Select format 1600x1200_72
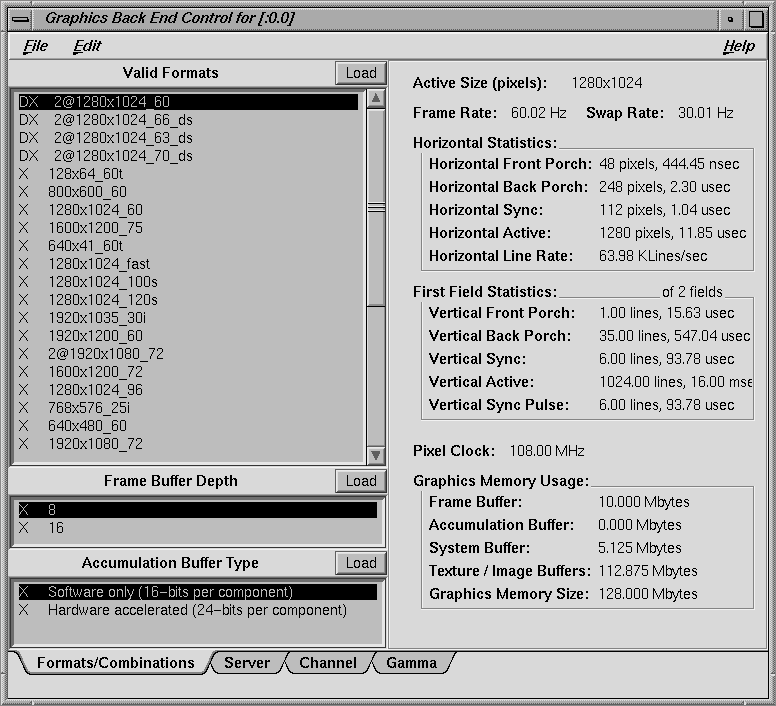Image resolution: width=776 pixels, height=706 pixels. pyautogui.click(x=188, y=372)
